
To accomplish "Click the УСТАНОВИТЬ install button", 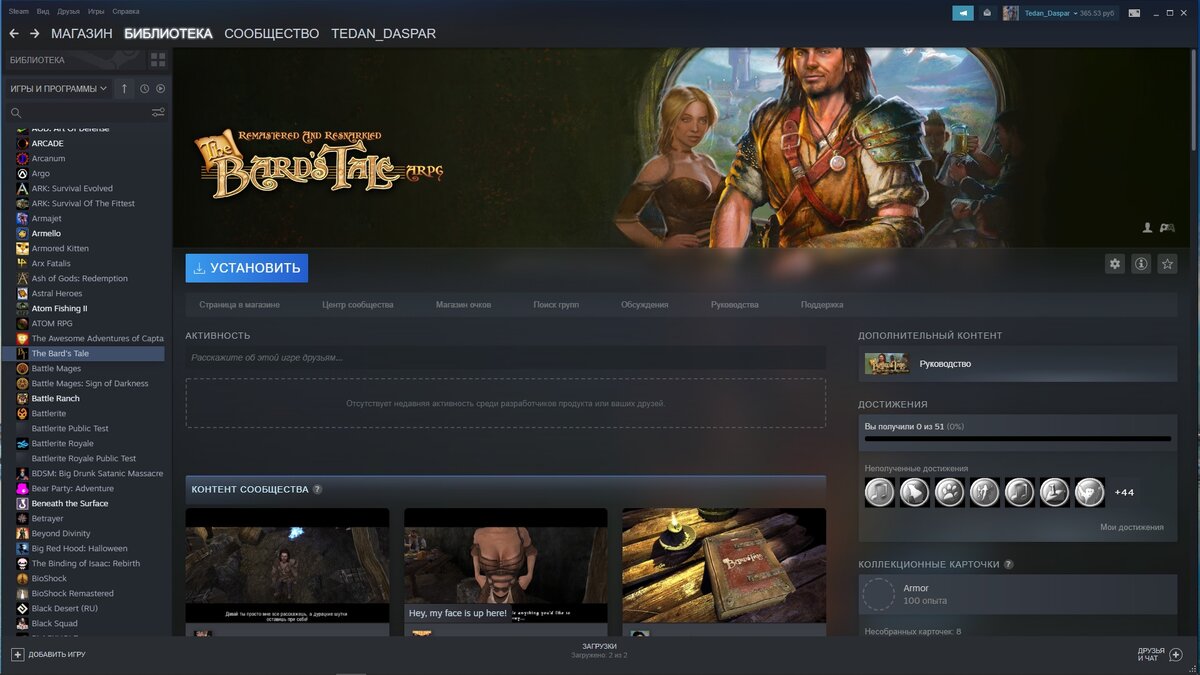I will pyautogui.click(x=246, y=268).
